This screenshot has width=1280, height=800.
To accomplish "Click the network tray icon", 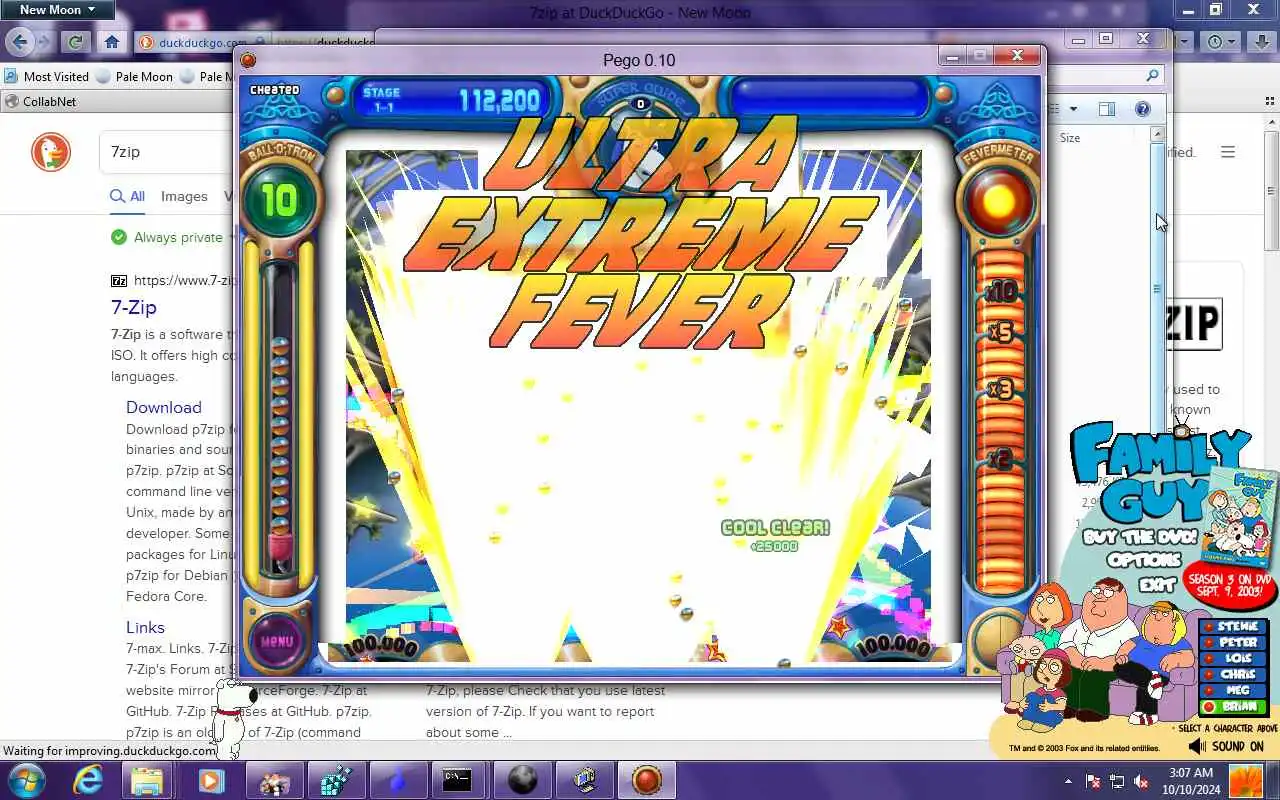I will click(1117, 781).
